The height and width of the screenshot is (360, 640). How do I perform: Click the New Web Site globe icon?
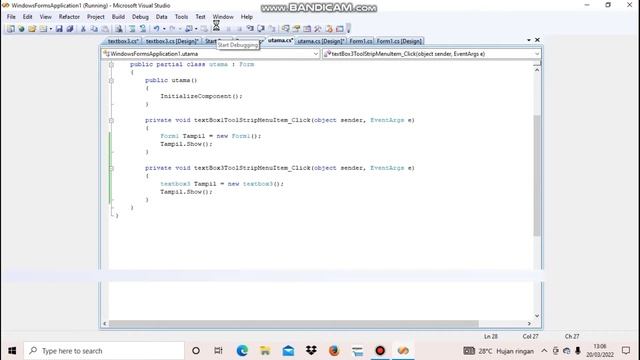tap(21, 29)
